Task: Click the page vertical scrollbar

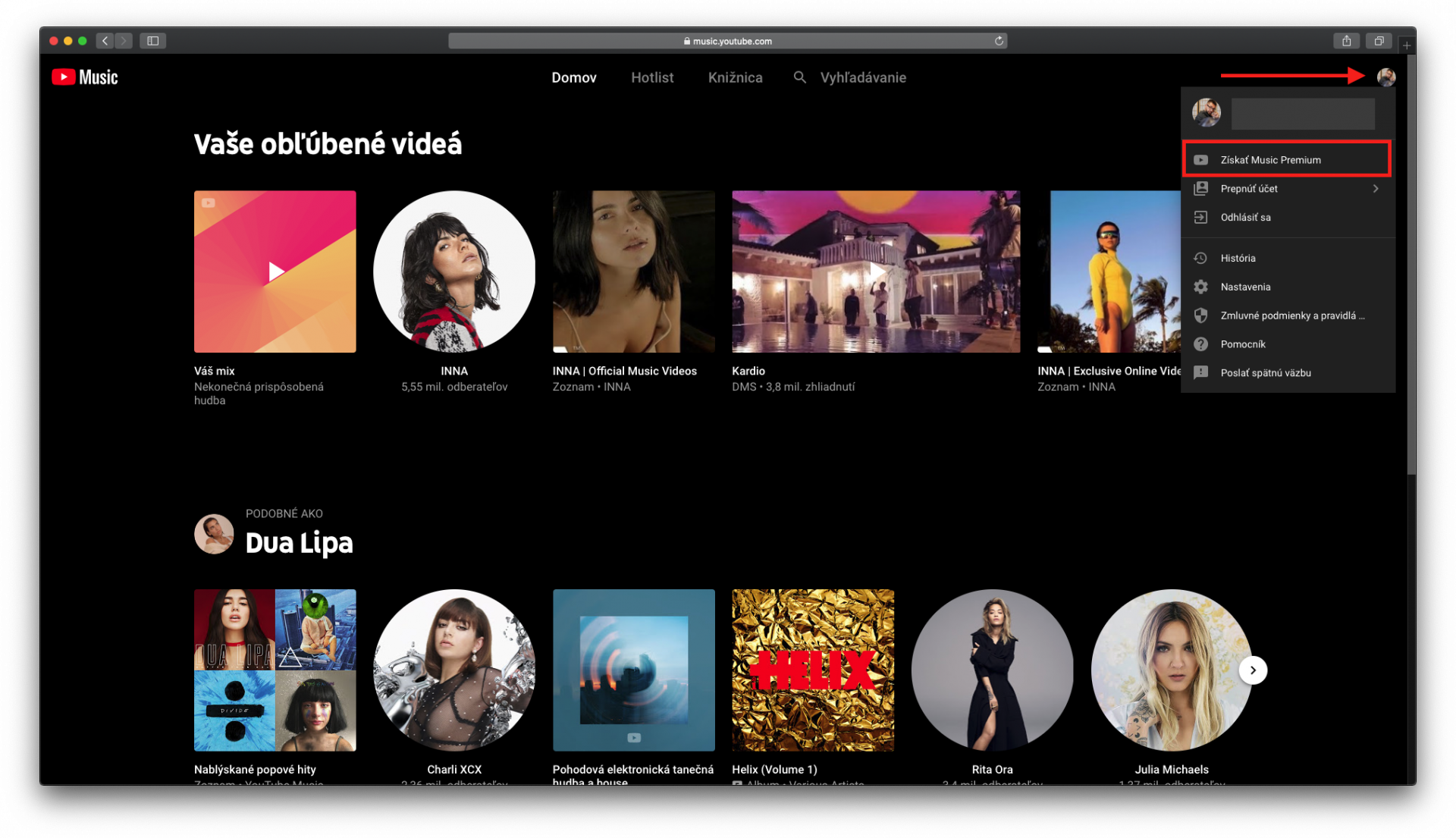Action: coord(1411,265)
